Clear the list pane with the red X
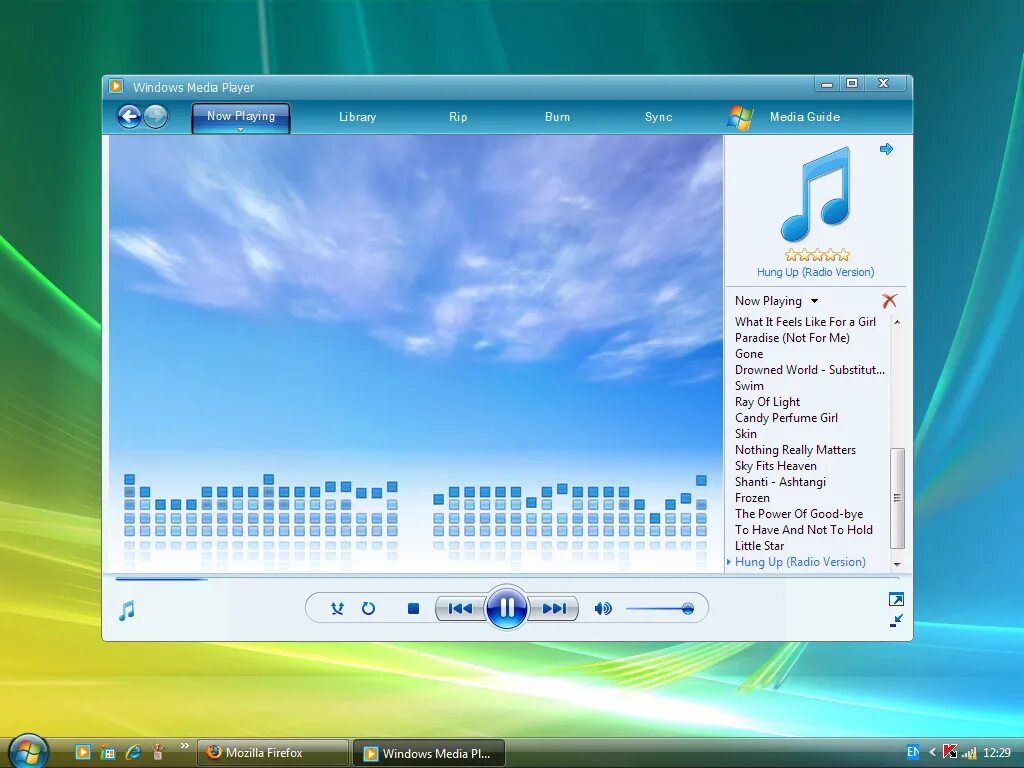 [x=889, y=300]
